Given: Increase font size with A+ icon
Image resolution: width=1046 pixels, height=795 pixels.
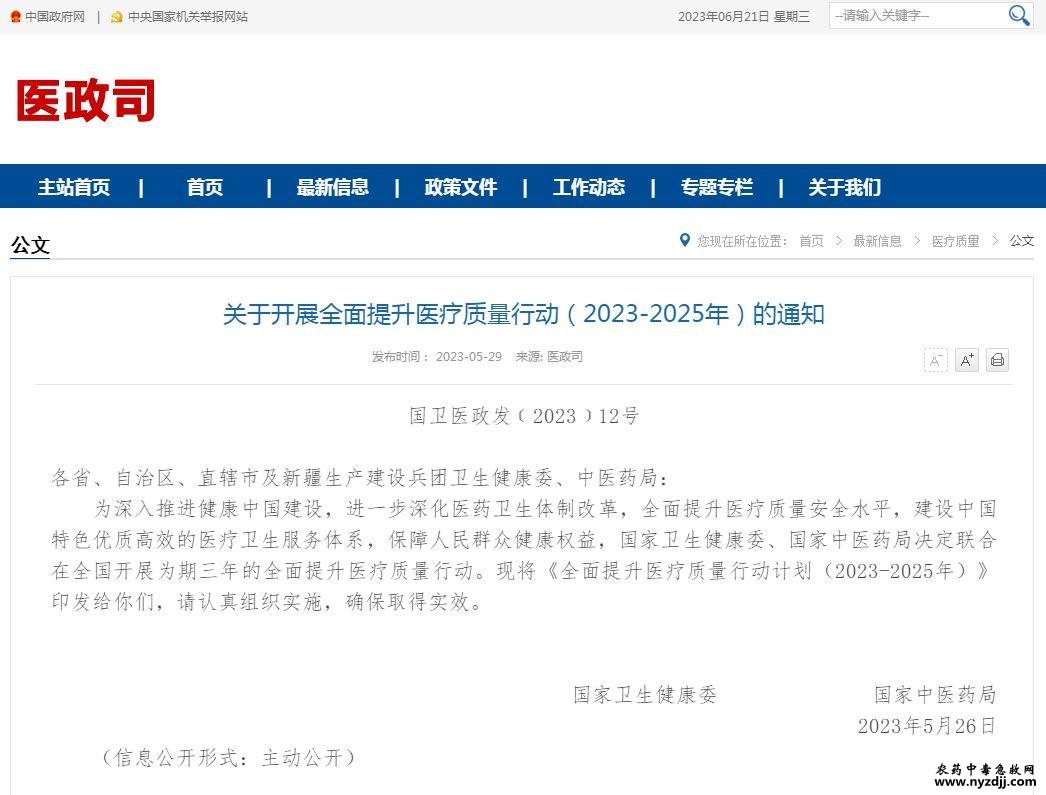Looking at the screenshot, I should pyautogui.click(x=966, y=360).
